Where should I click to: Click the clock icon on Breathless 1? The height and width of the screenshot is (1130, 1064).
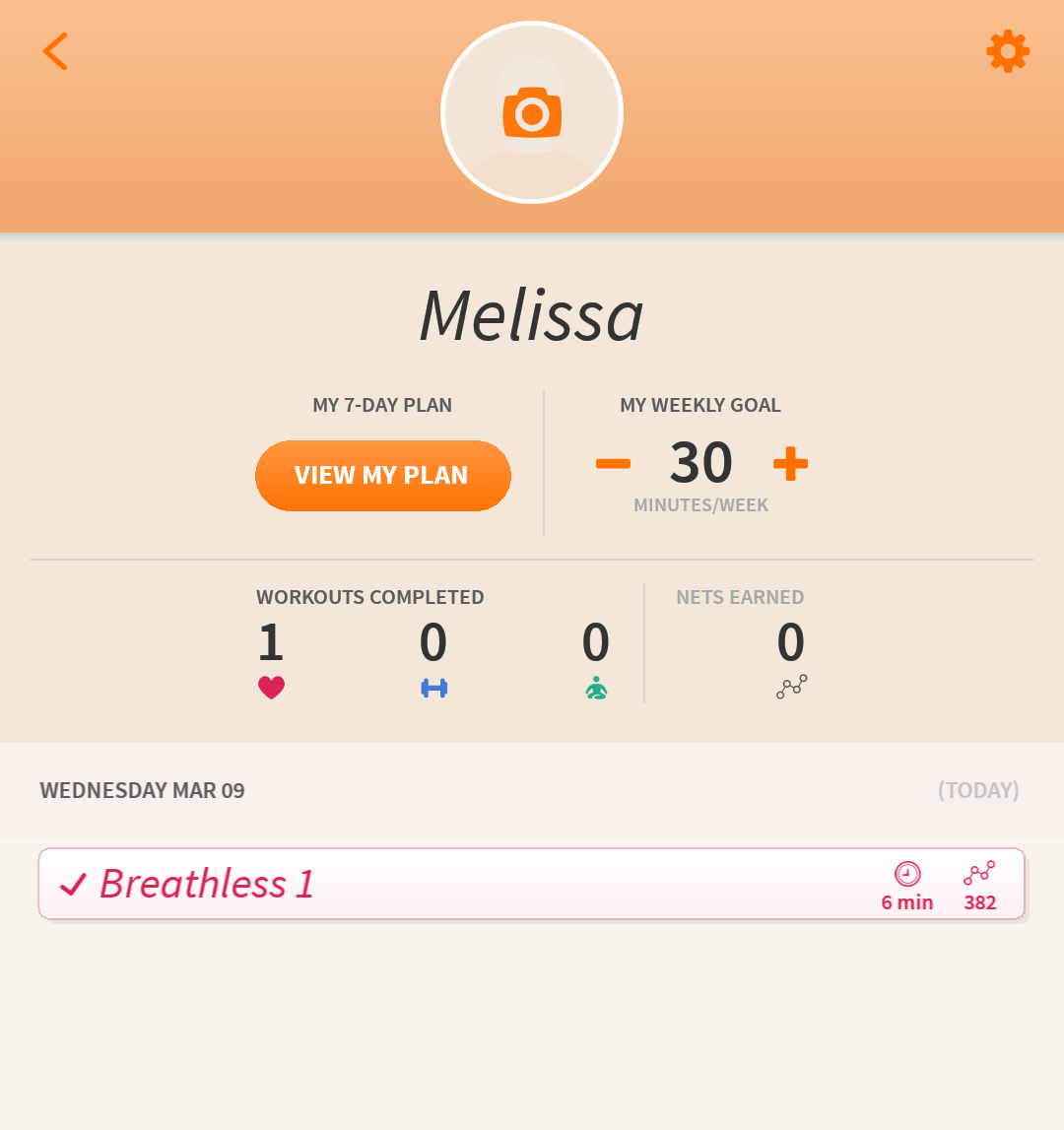point(907,874)
